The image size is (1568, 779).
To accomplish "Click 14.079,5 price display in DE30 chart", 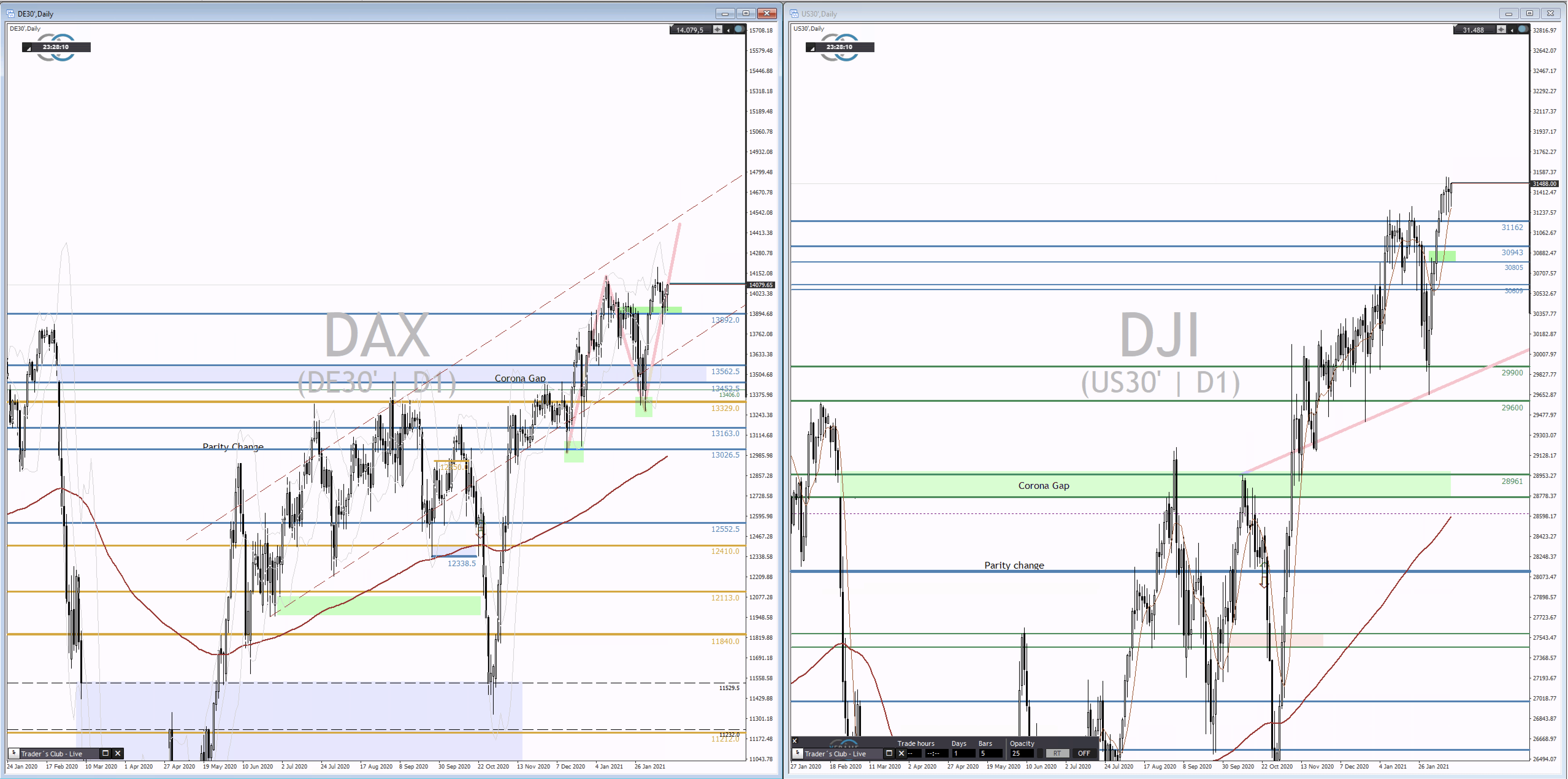I will click(690, 30).
